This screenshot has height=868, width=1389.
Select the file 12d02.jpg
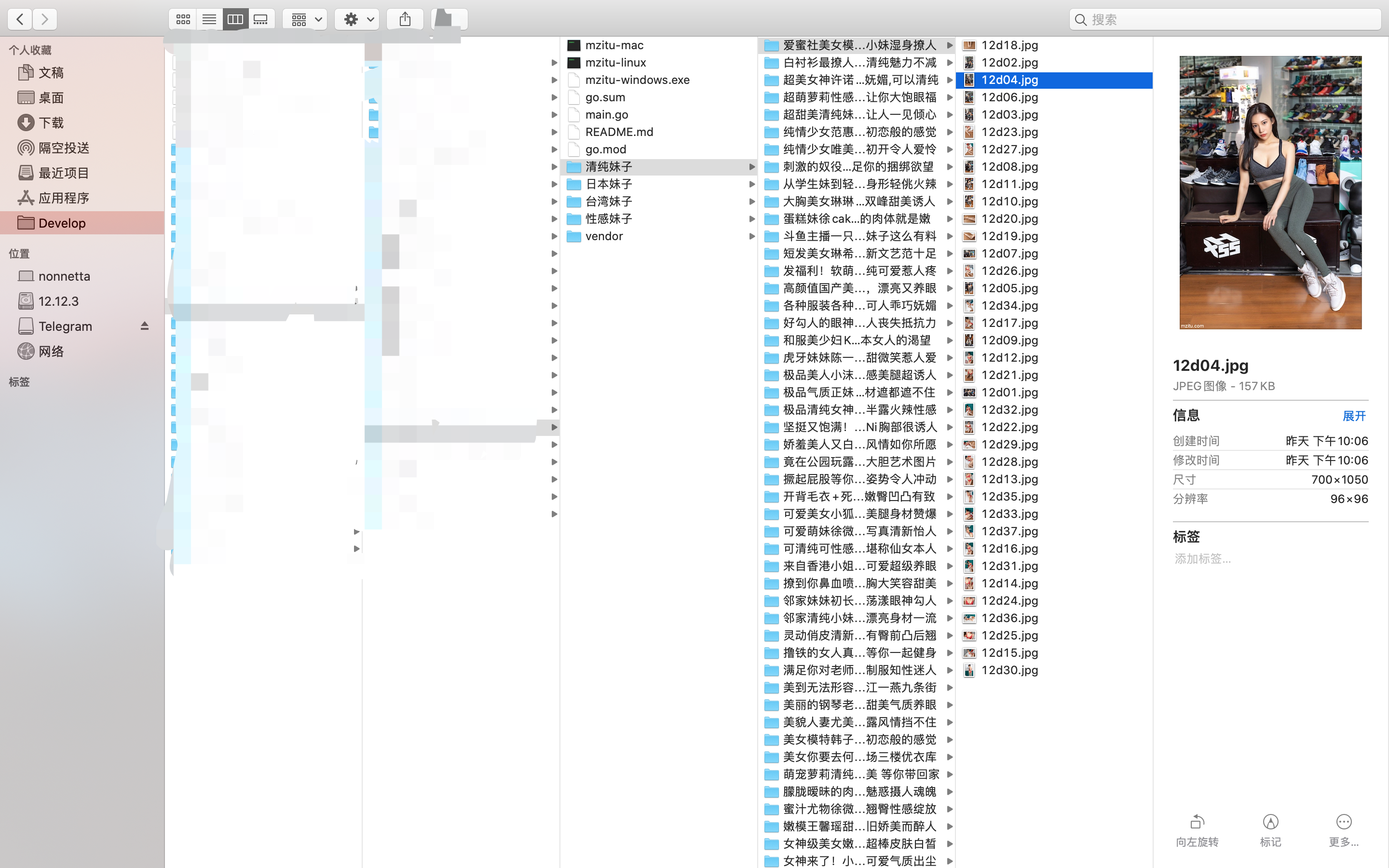point(1054,63)
